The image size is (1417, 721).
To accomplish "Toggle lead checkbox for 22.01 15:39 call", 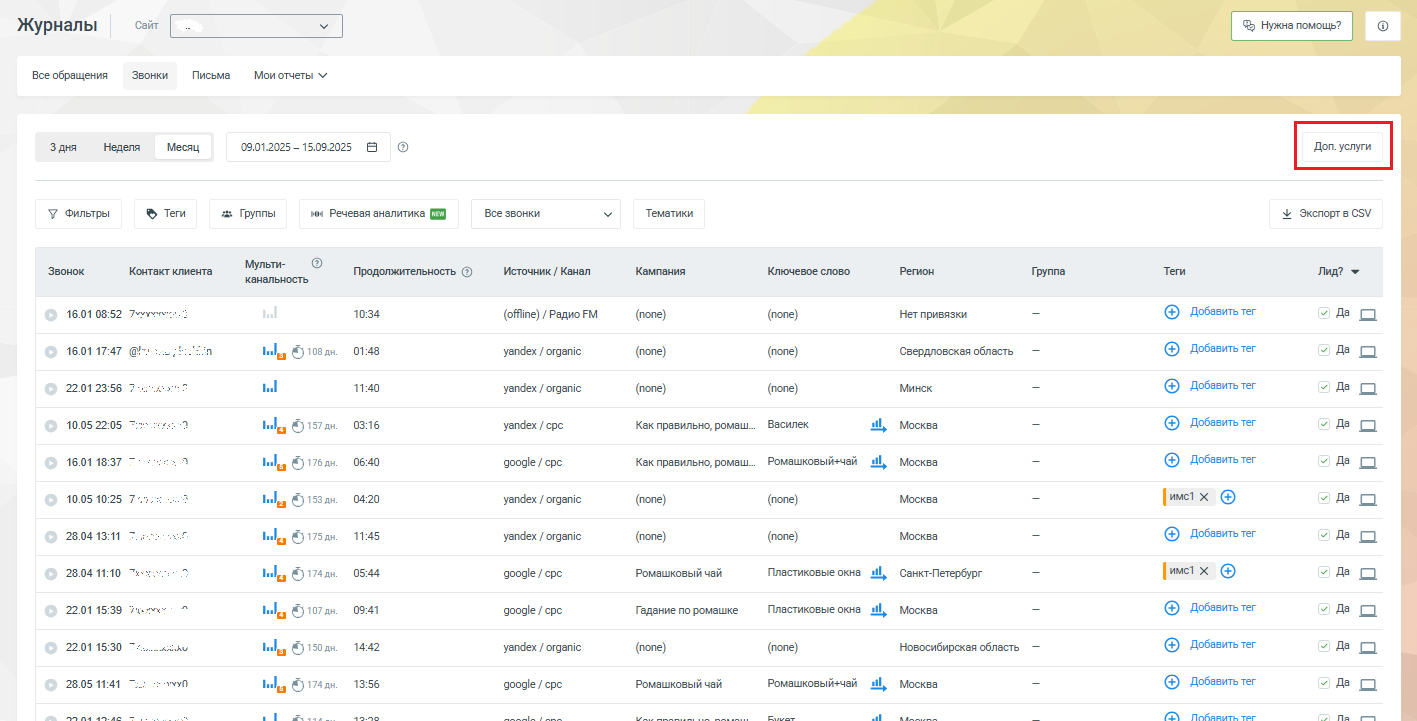I will point(1324,609).
